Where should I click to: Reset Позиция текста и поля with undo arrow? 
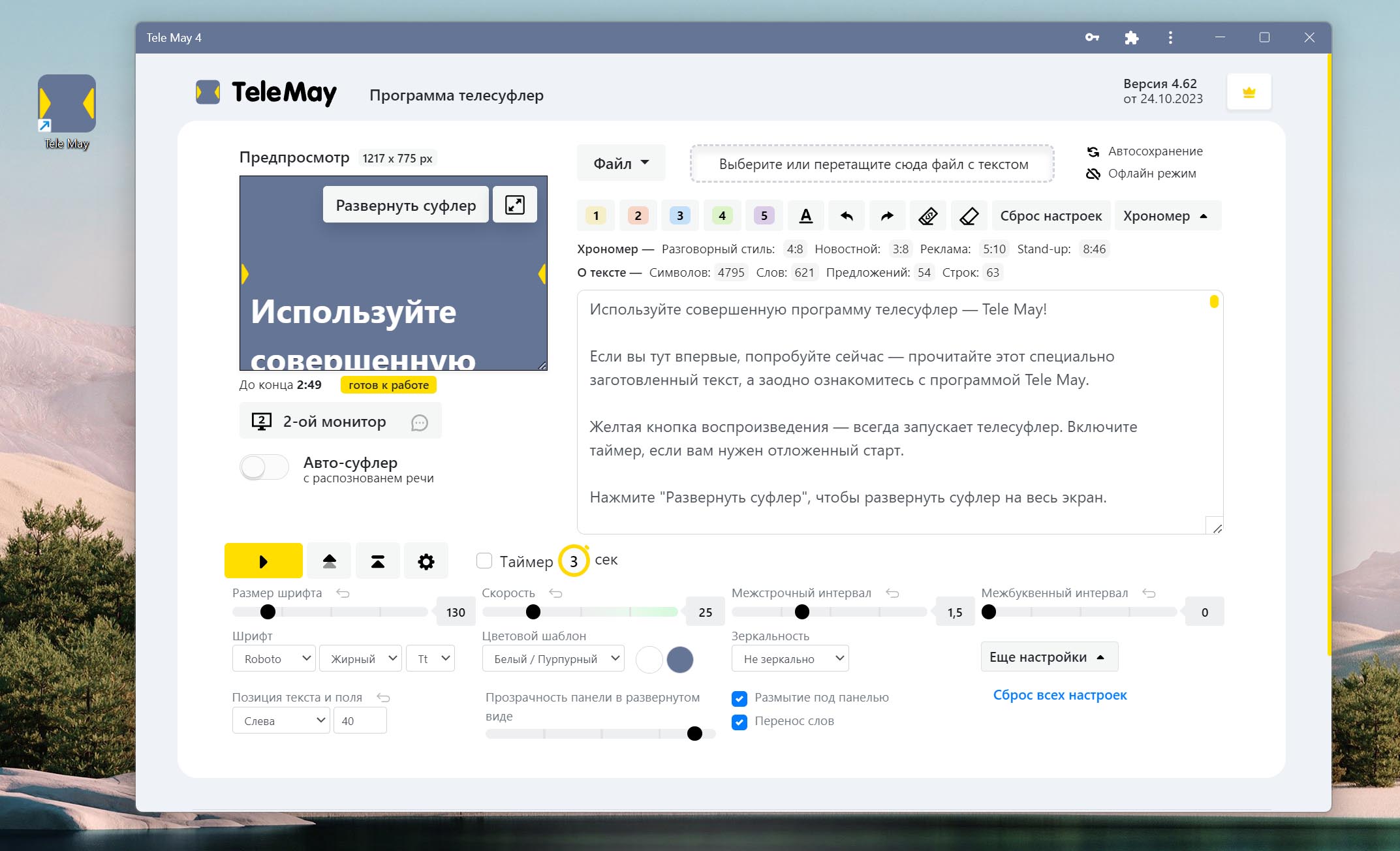click(383, 698)
